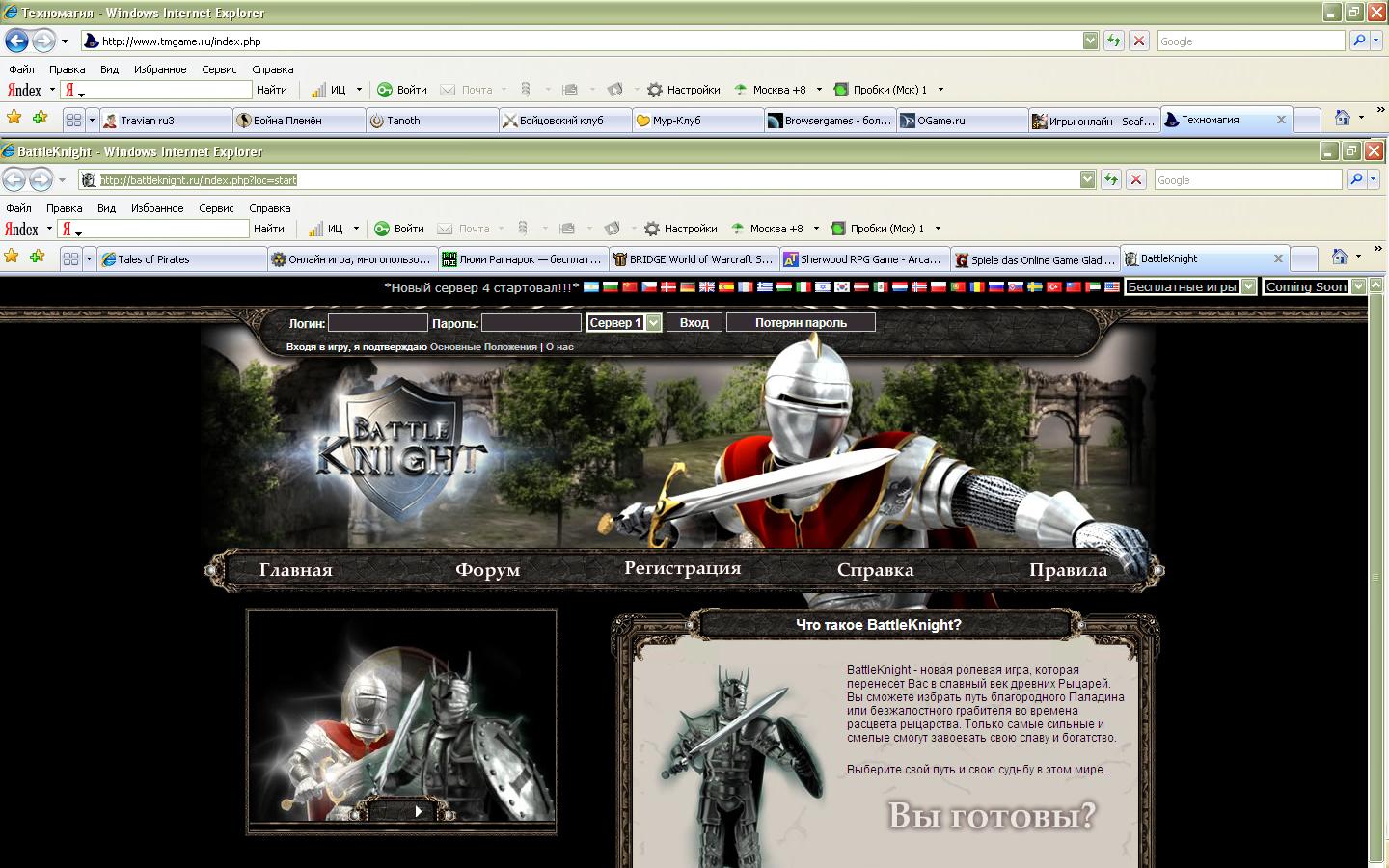The image size is (1389, 868).
Task: Switch to OGame.ru tab
Action: pyautogui.click(x=962, y=121)
